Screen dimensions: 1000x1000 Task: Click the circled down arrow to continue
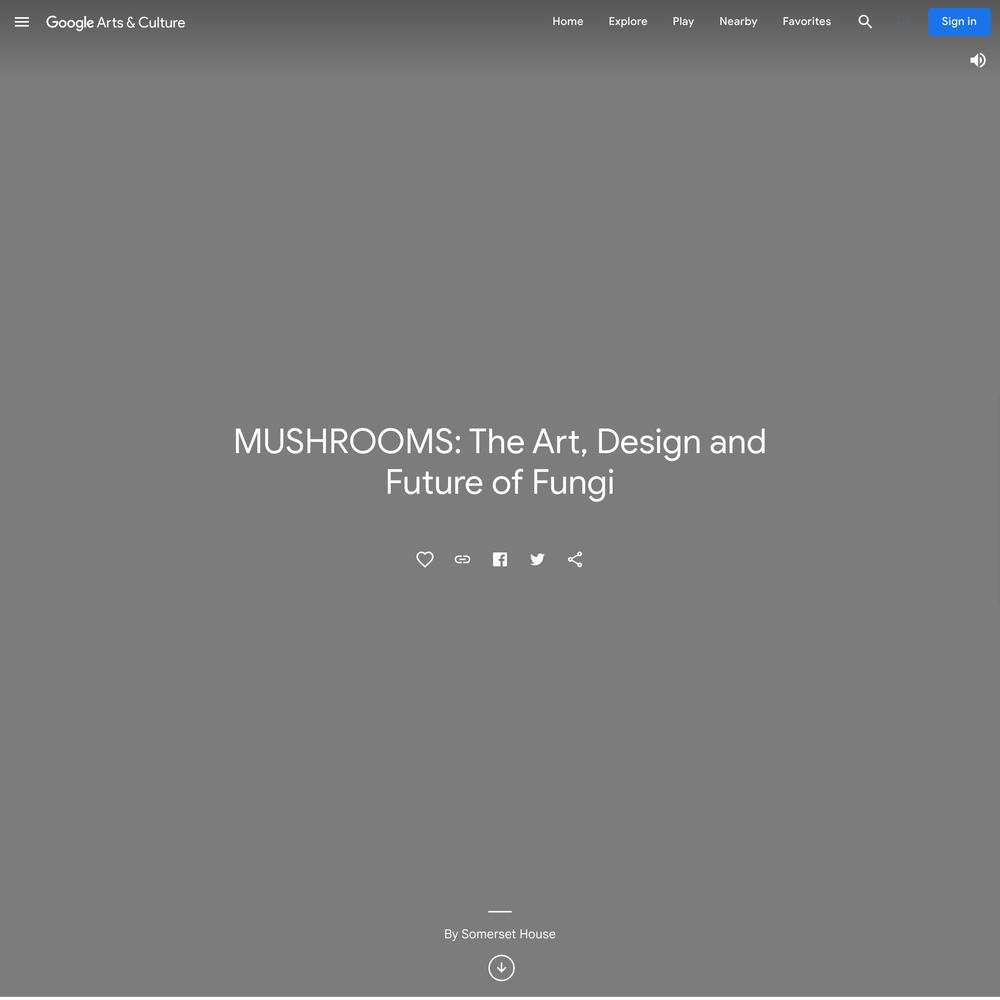click(x=501, y=967)
